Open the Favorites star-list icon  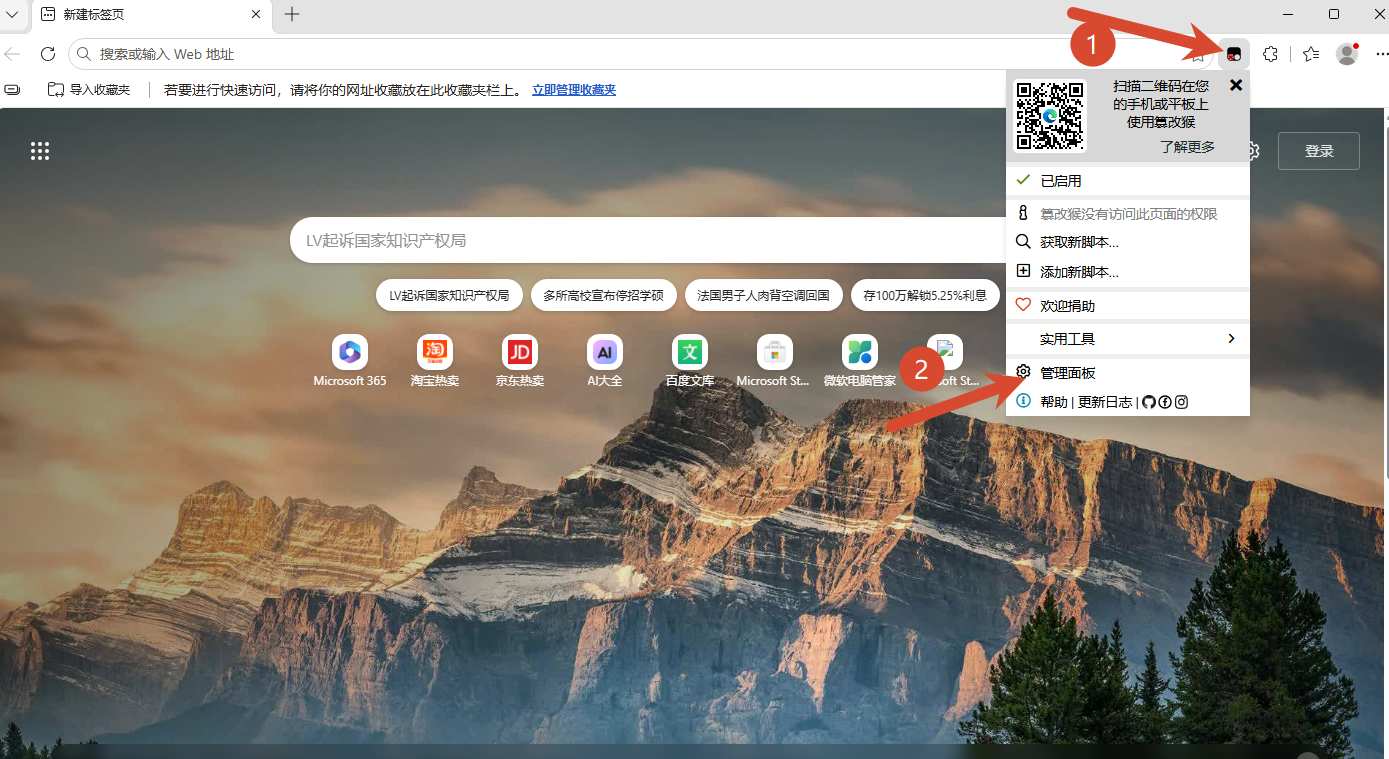click(x=1311, y=54)
